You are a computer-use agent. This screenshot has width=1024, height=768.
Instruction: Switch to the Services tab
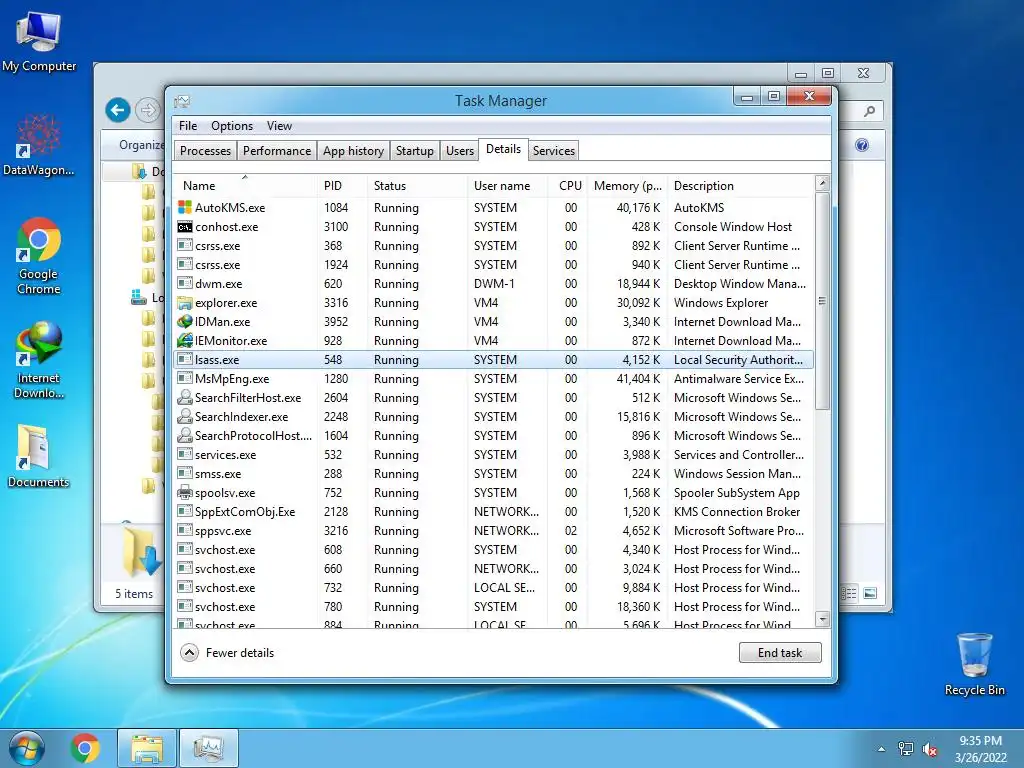(554, 151)
